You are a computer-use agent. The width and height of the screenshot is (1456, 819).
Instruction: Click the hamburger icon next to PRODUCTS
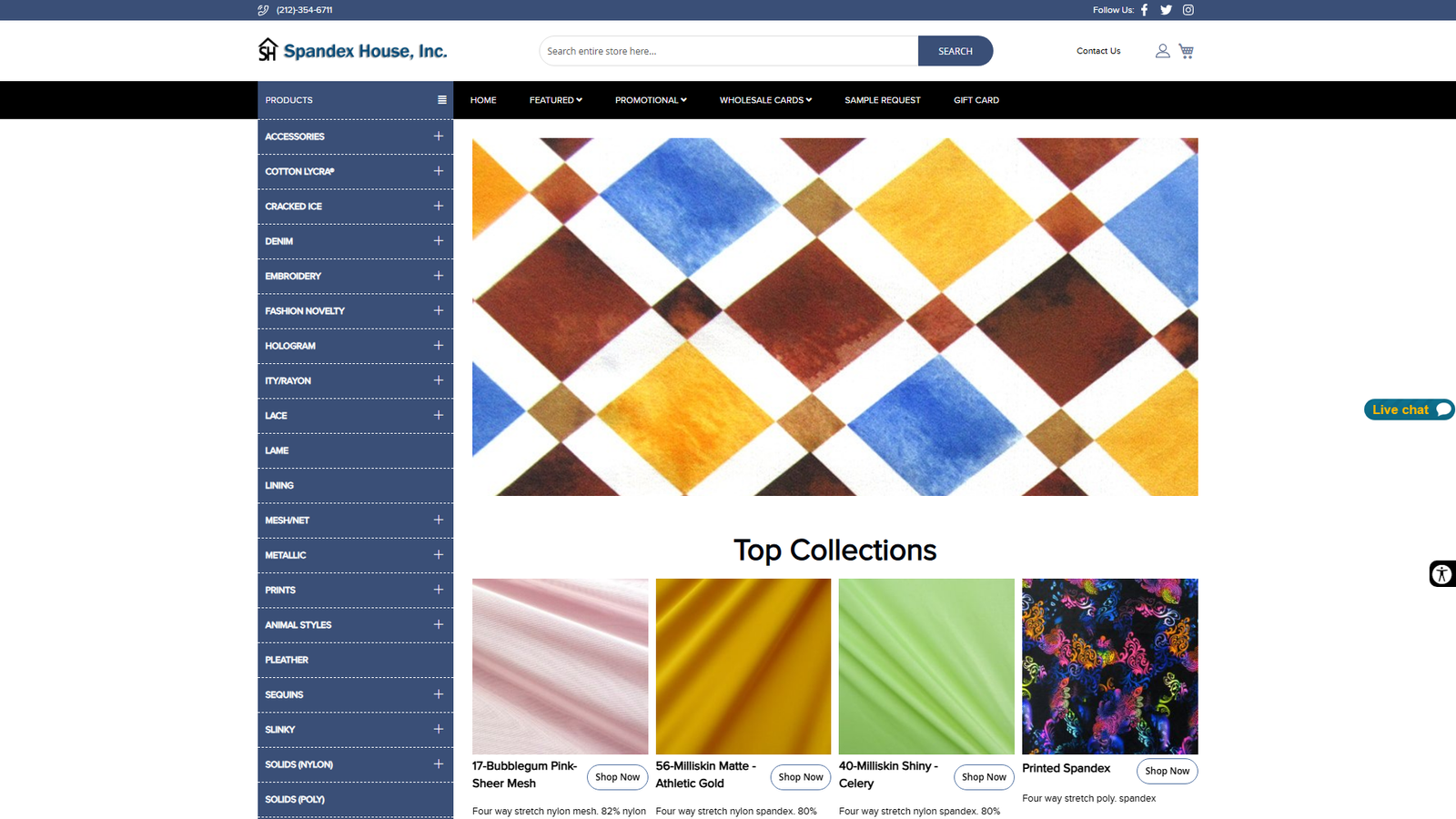pyautogui.click(x=442, y=99)
